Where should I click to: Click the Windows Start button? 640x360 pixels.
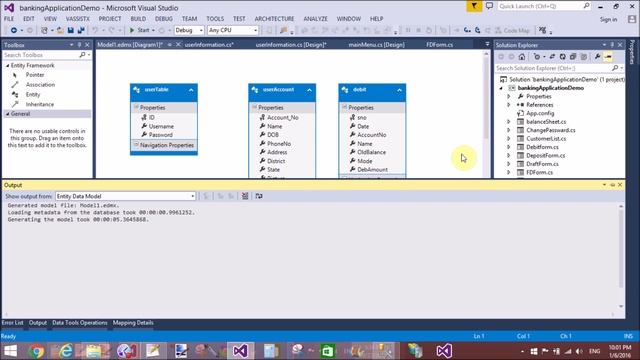tap(10, 351)
